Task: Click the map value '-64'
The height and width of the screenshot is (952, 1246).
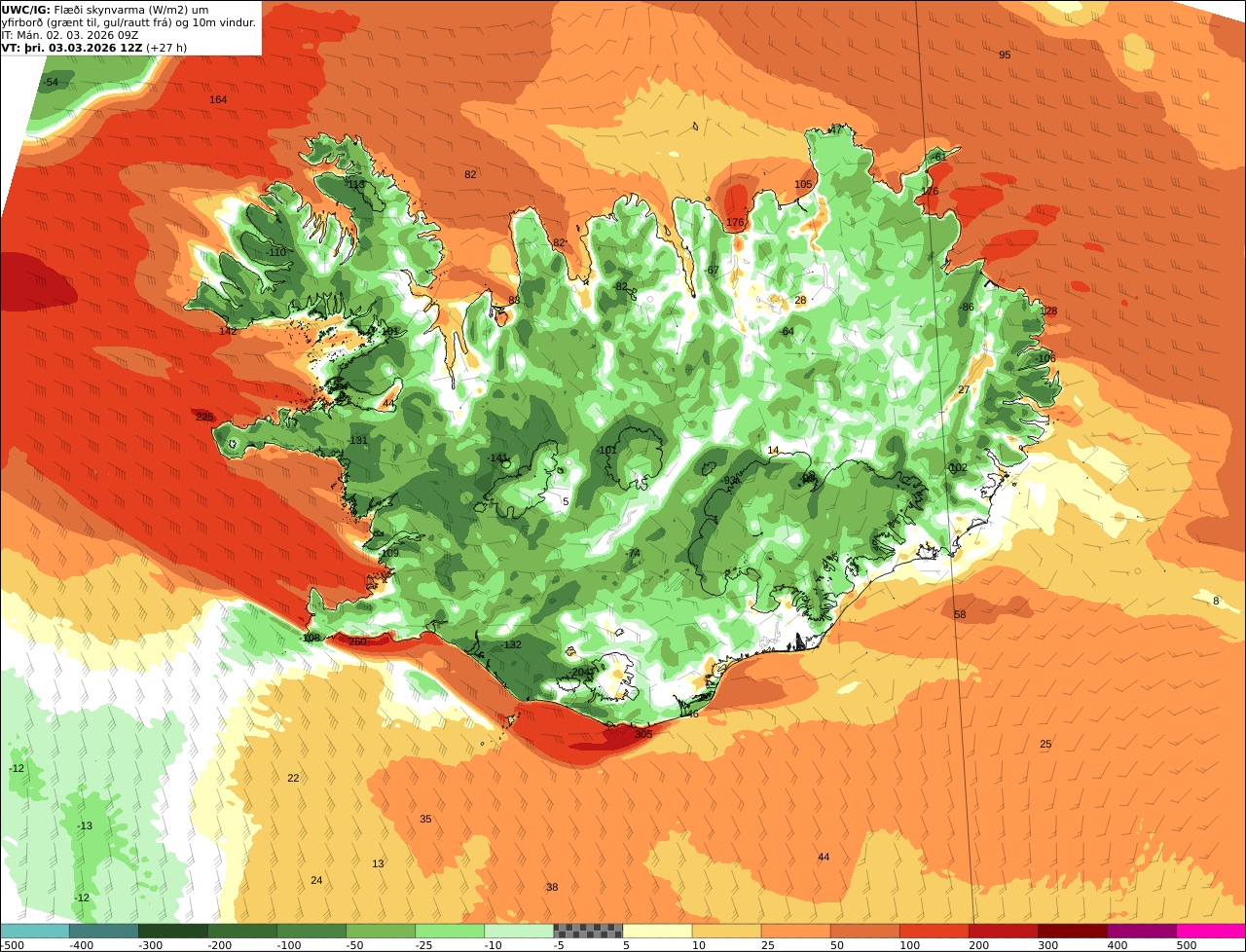Action: [787, 332]
